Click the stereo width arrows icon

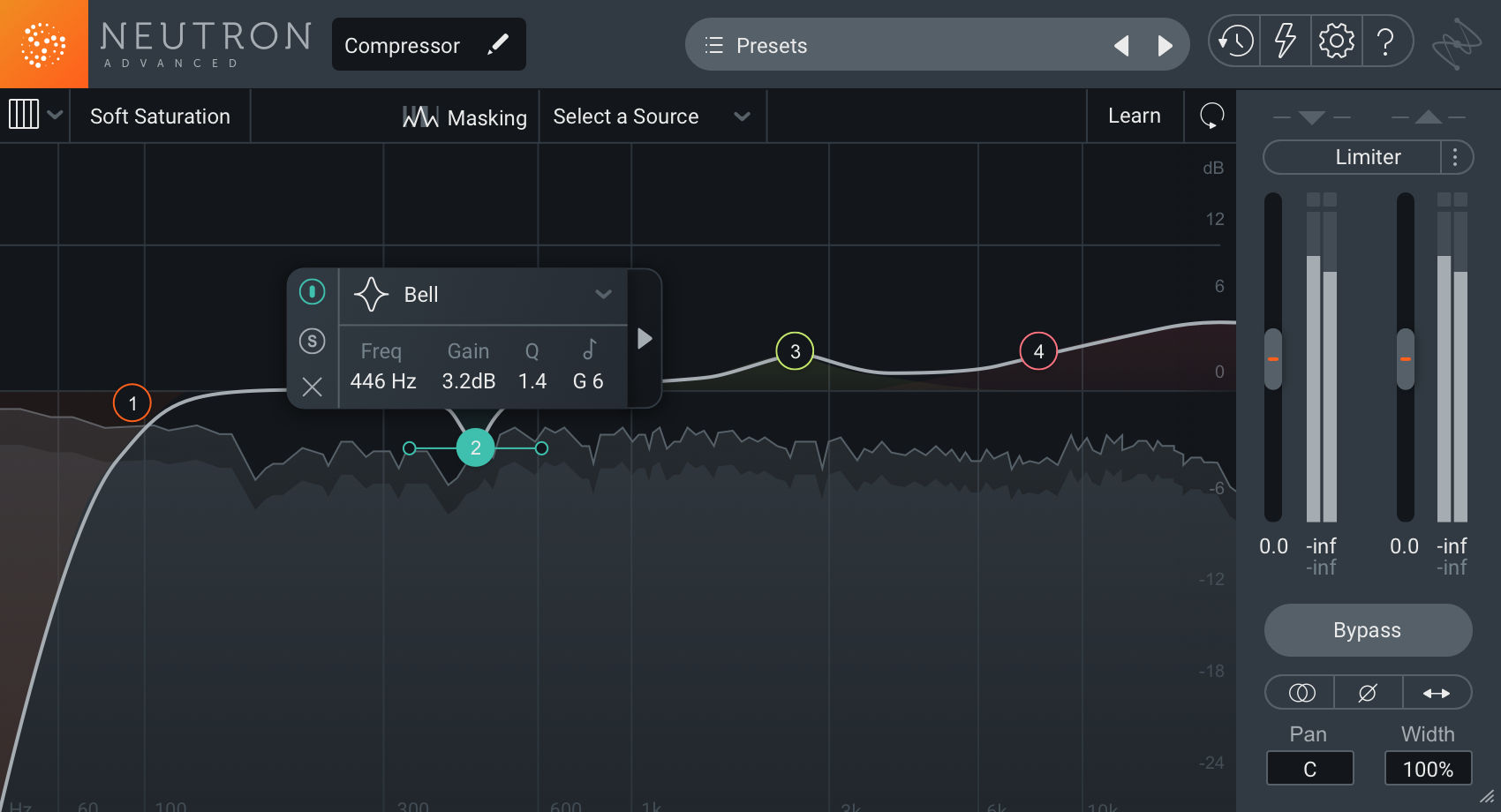[x=1437, y=692]
